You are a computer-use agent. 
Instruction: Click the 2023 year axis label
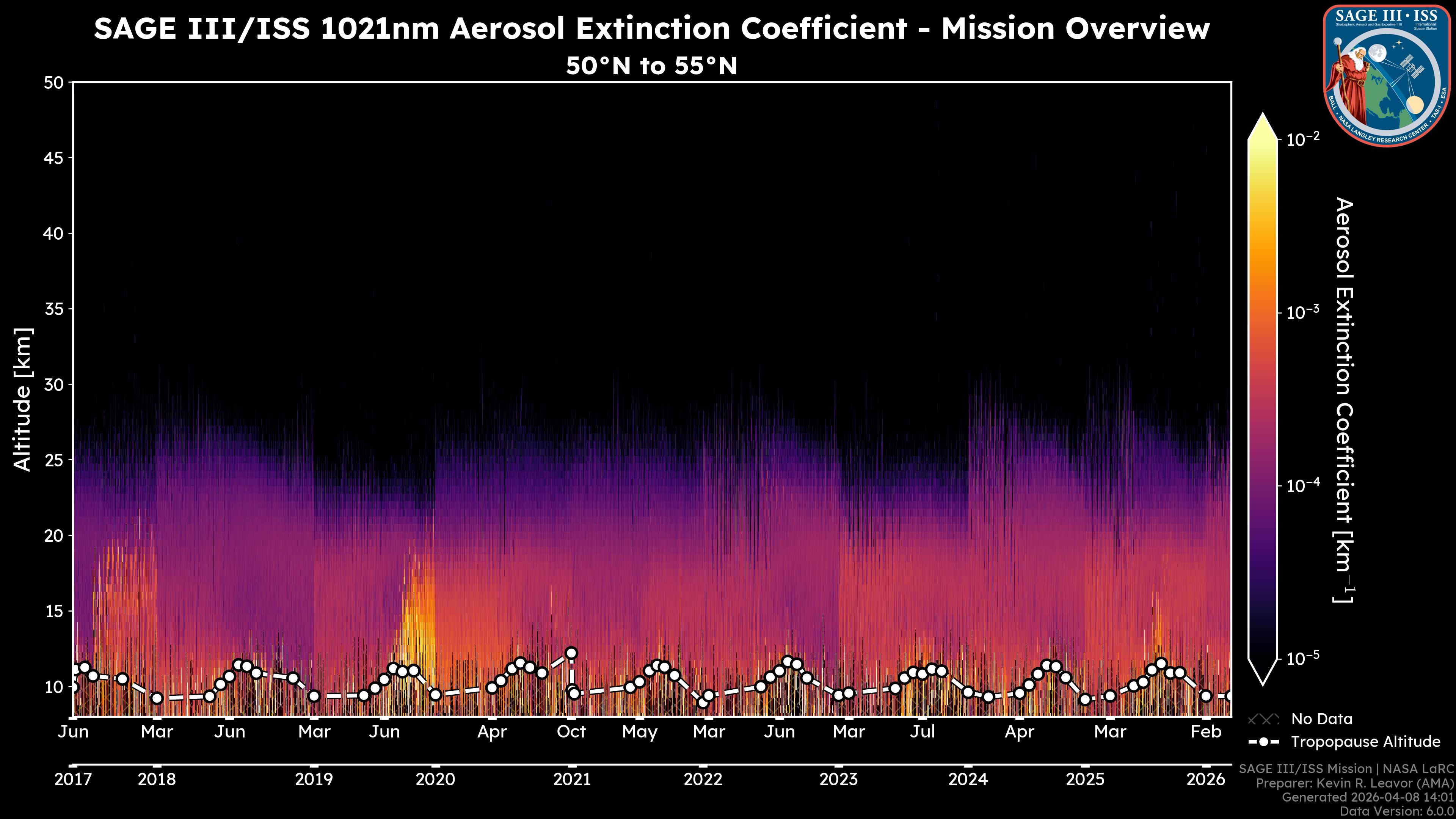[x=839, y=780]
